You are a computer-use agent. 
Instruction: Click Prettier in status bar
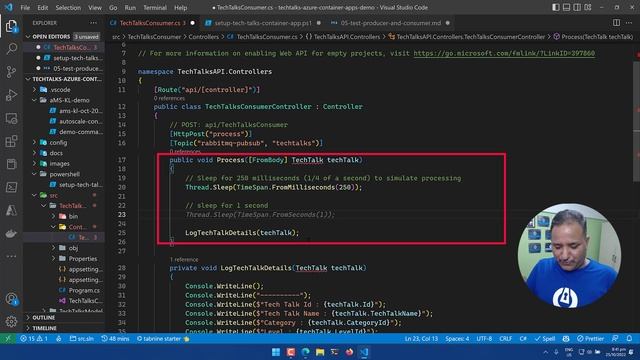coord(590,338)
